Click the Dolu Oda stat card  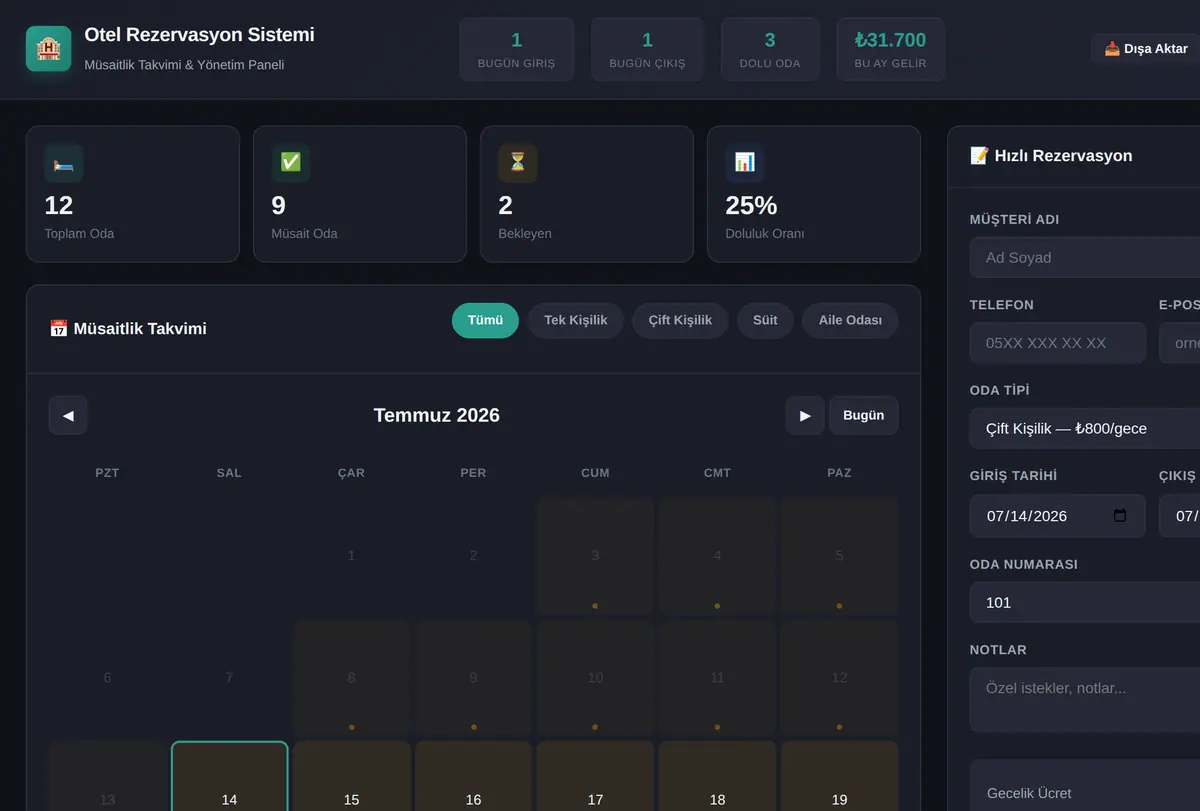point(770,49)
